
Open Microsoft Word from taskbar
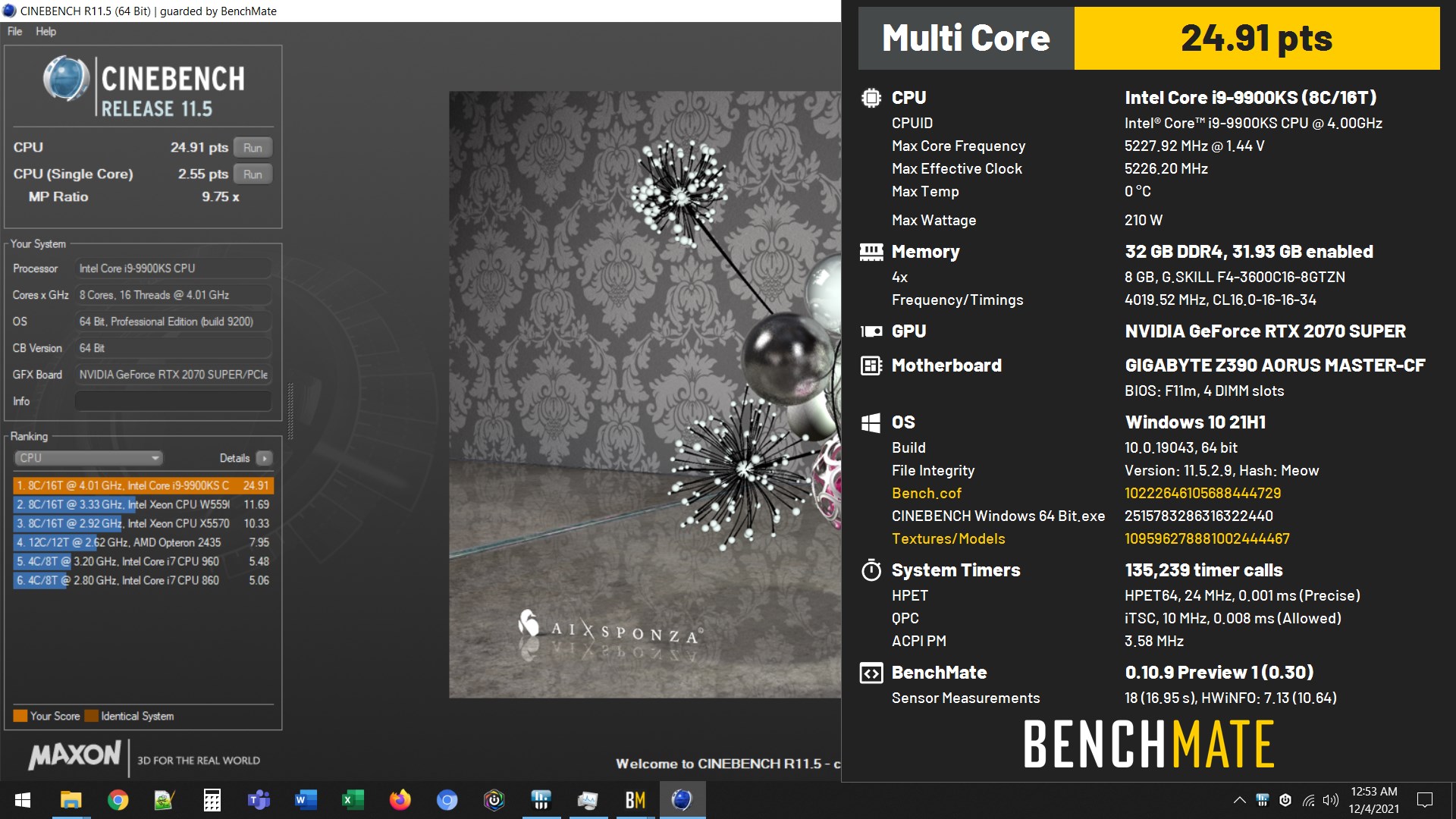(x=306, y=800)
